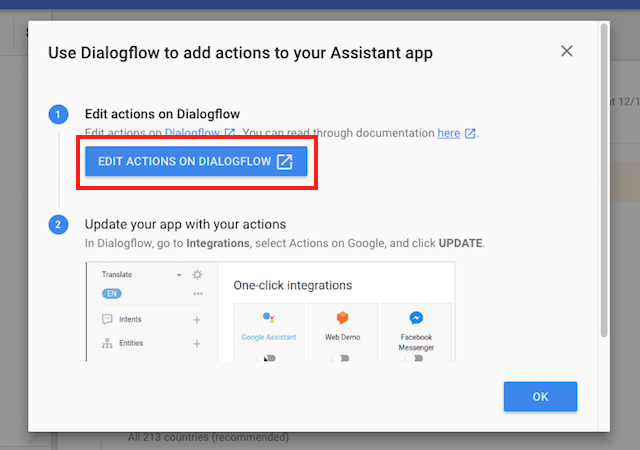Click the EN language badge
The width and height of the screenshot is (640, 450).
pos(112,294)
